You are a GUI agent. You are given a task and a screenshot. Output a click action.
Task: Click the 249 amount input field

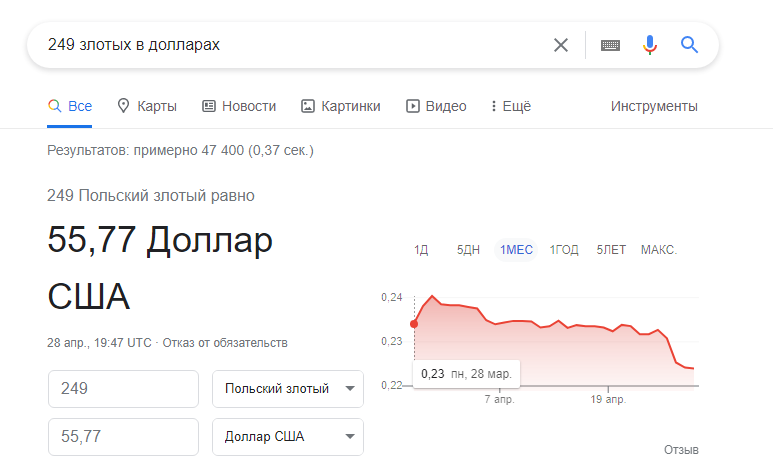coord(123,389)
